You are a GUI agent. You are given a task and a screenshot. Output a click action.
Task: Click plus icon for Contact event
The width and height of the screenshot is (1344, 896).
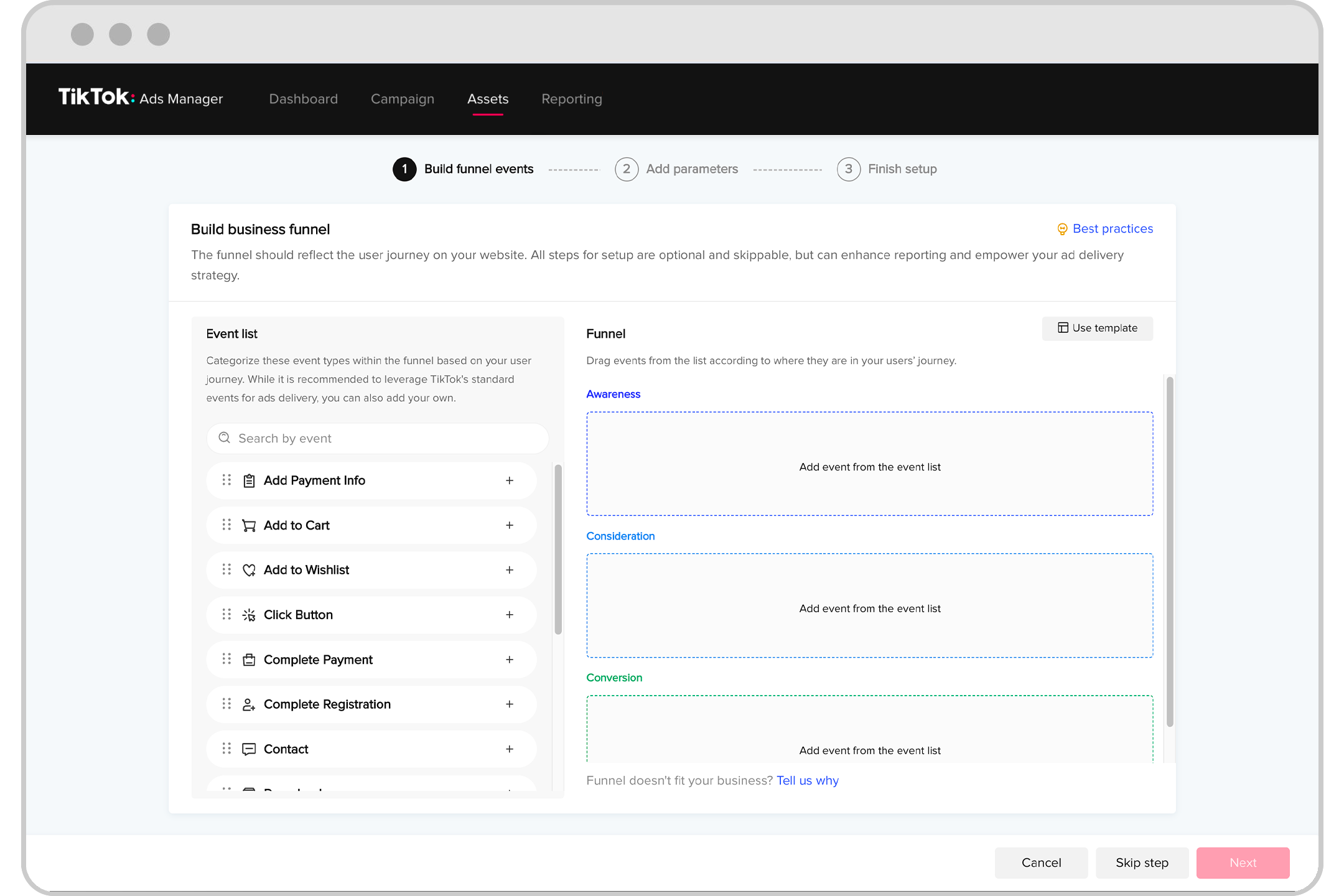[510, 749]
